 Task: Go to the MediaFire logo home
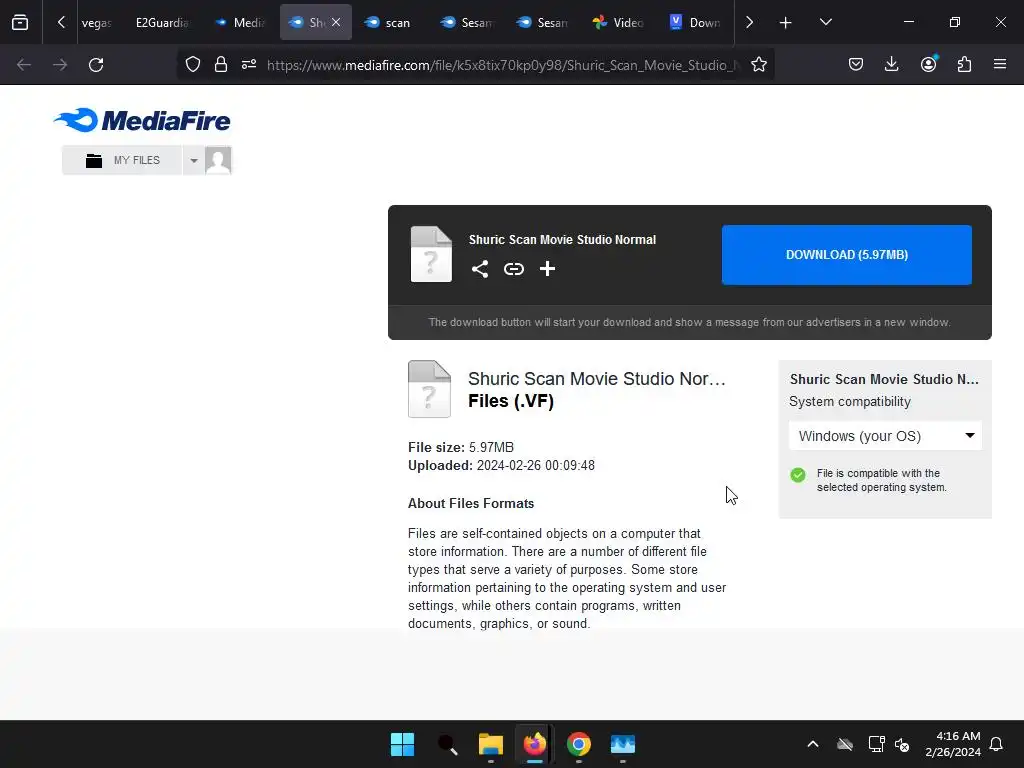[142, 120]
